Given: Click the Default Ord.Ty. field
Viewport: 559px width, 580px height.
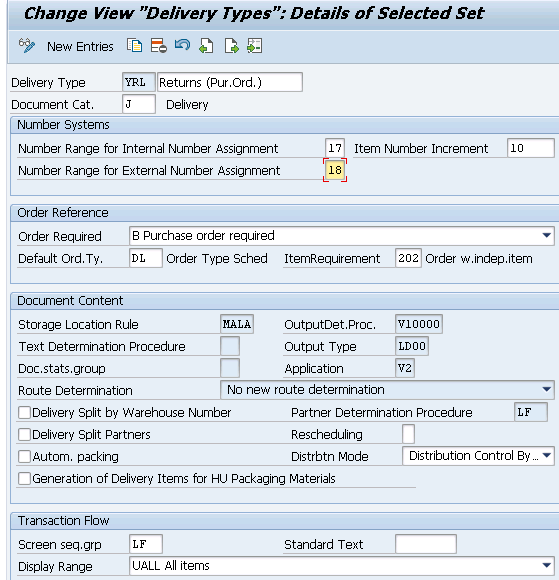Looking at the screenshot, I should [146, 258].
